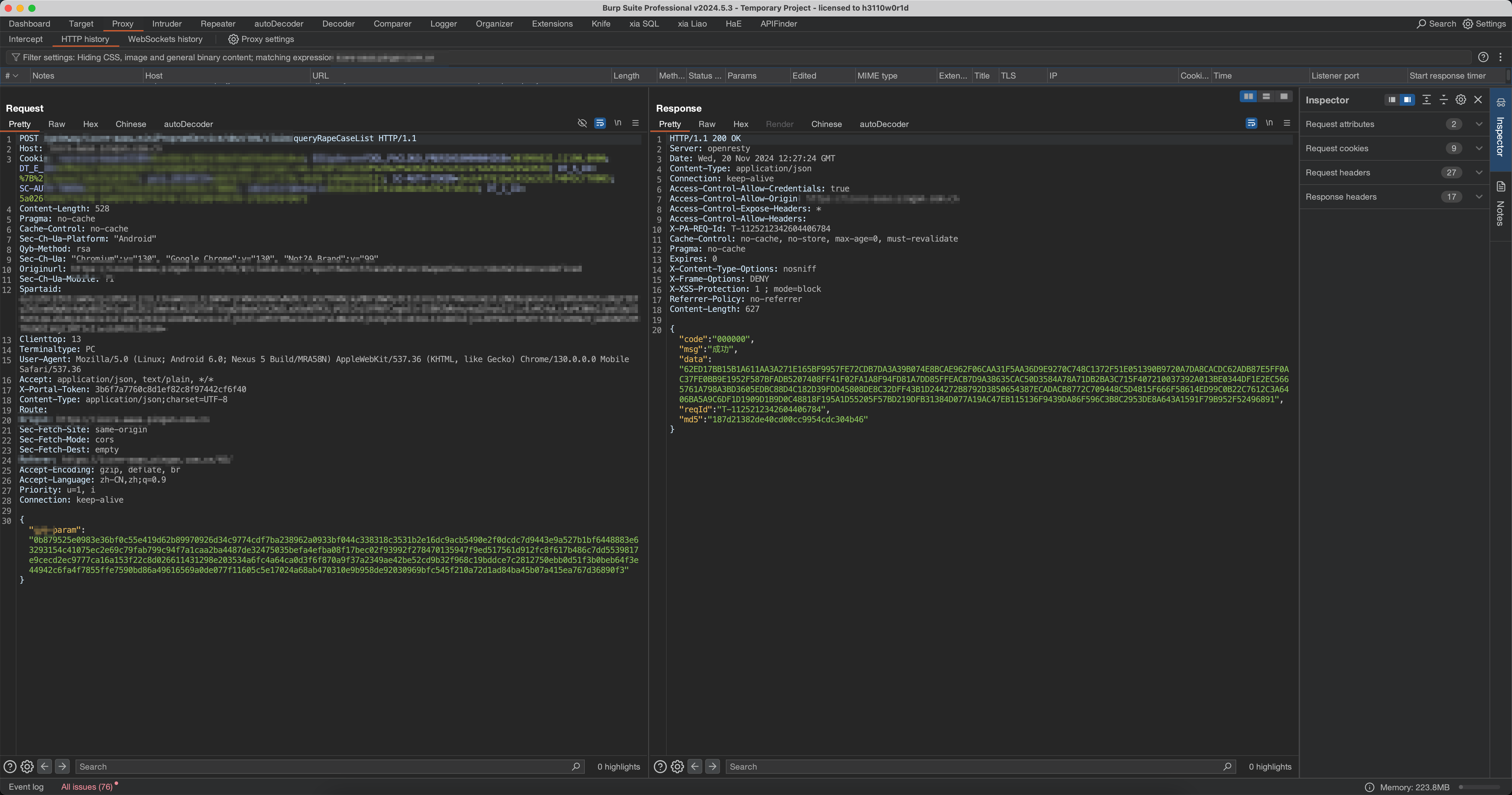Open Response search settings gear
The height and width of the screenshot is (795, 1512).
point(677,767)
